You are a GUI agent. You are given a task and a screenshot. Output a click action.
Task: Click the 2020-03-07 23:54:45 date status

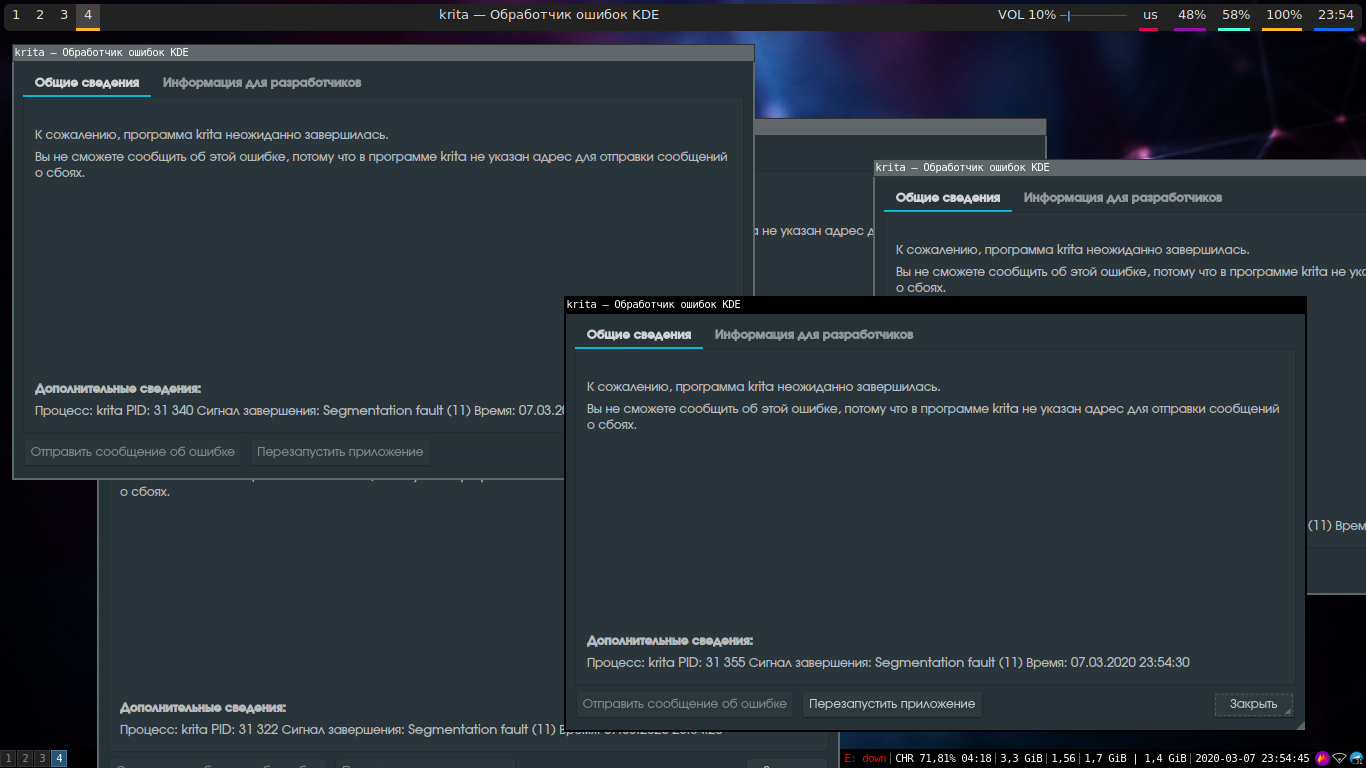click(1252, 758)
